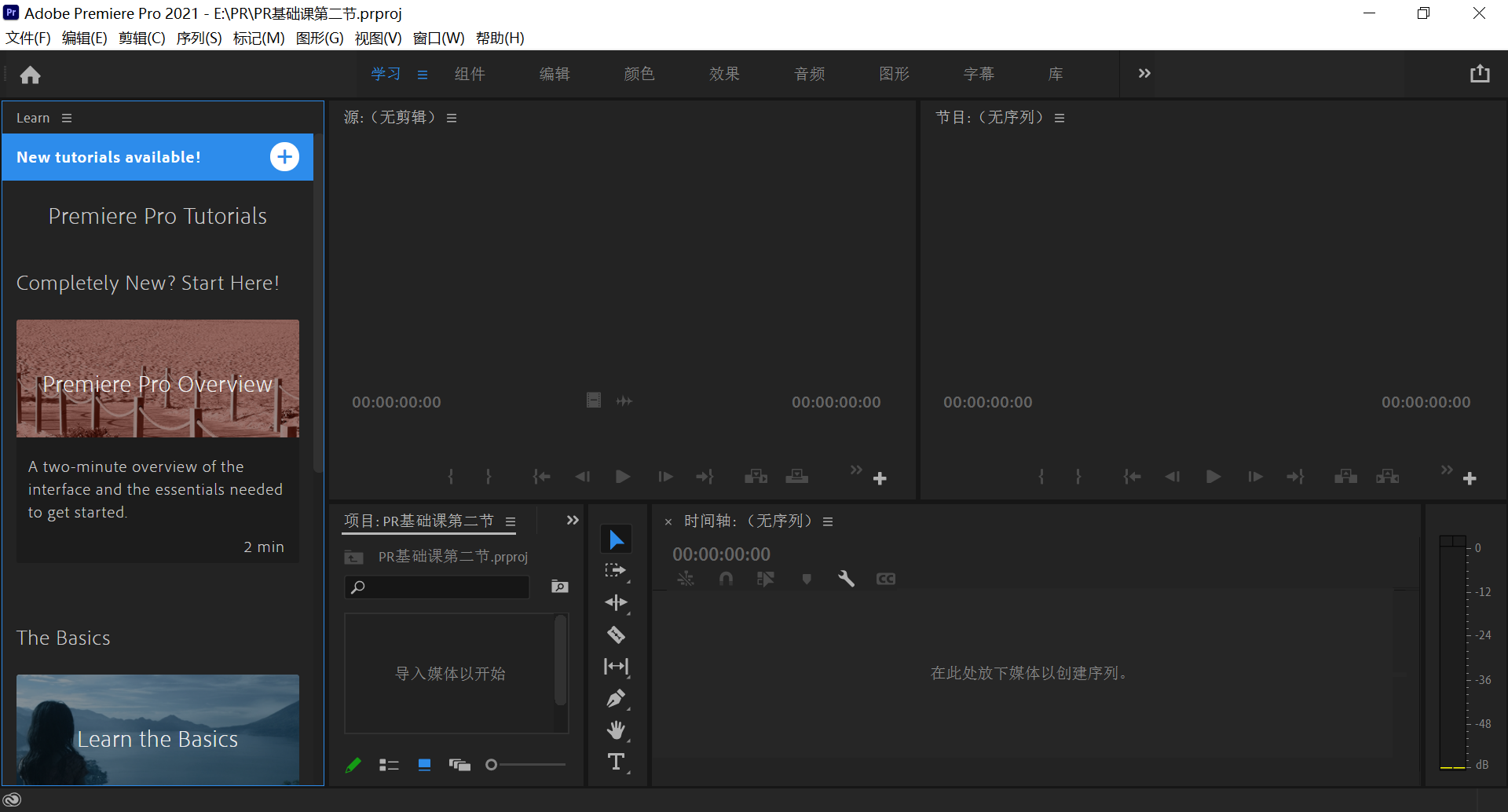Click Extract in Program monitor
1508x812 pixels.
pyautogui.click(x=1387, y=477)
